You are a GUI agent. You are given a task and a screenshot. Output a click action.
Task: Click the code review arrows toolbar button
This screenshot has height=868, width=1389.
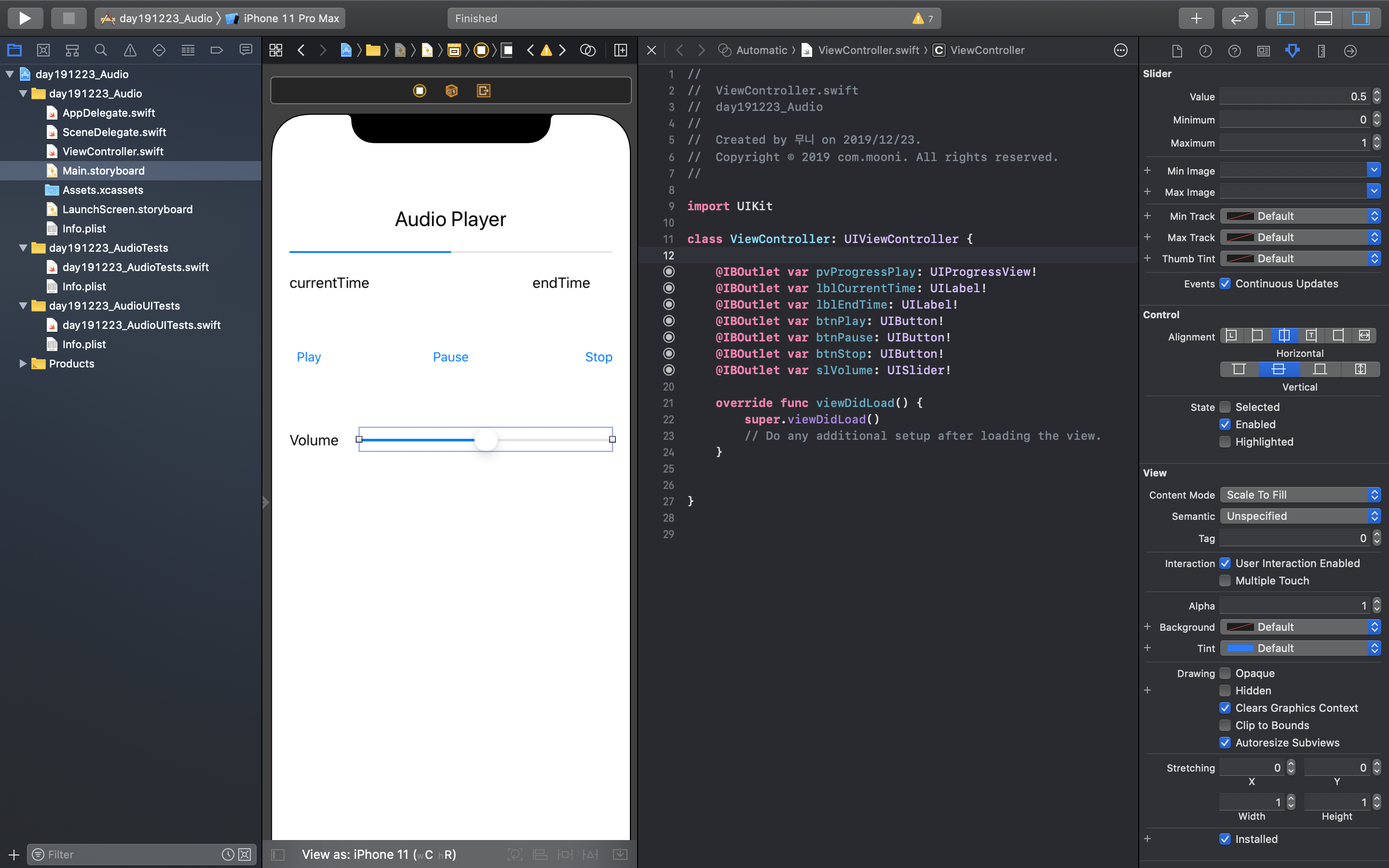coord(1239,18)
